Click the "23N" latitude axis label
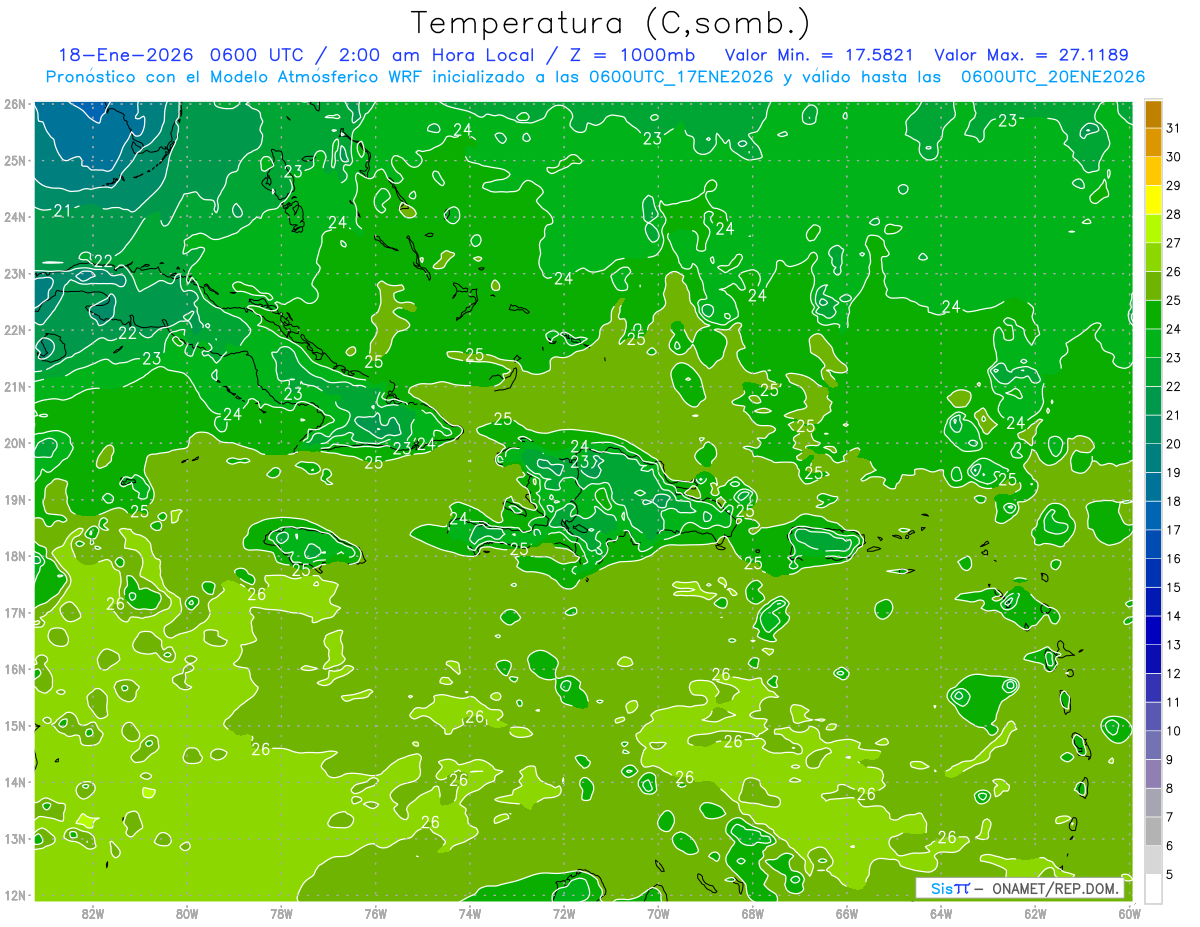The height and width of the screenshot is (927, 1200). click(x=15, y=273)
